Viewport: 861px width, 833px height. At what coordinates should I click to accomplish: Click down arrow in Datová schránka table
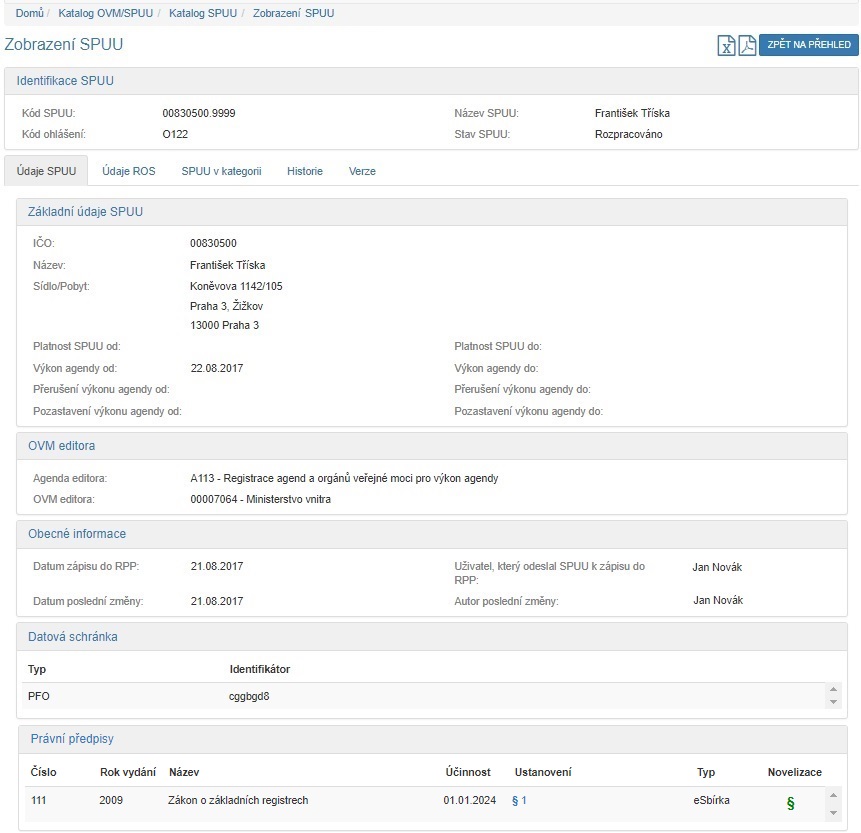coord(833,702)
